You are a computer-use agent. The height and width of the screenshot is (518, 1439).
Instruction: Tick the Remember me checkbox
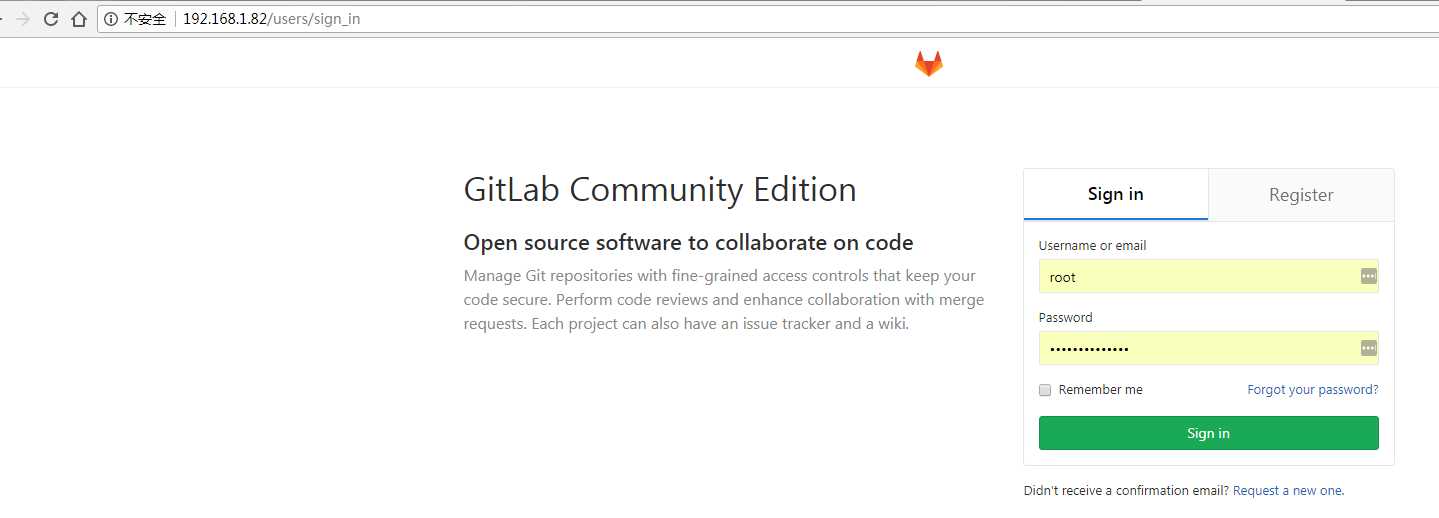1045,390
